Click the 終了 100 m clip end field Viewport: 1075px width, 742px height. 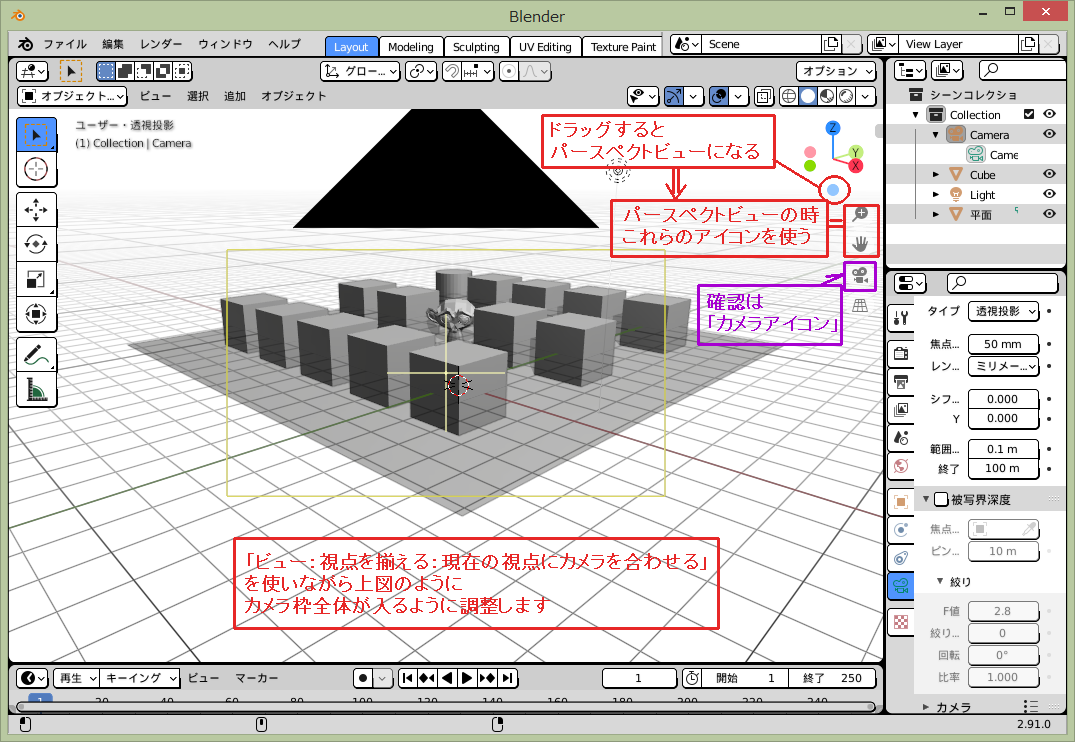[1003, 468]
